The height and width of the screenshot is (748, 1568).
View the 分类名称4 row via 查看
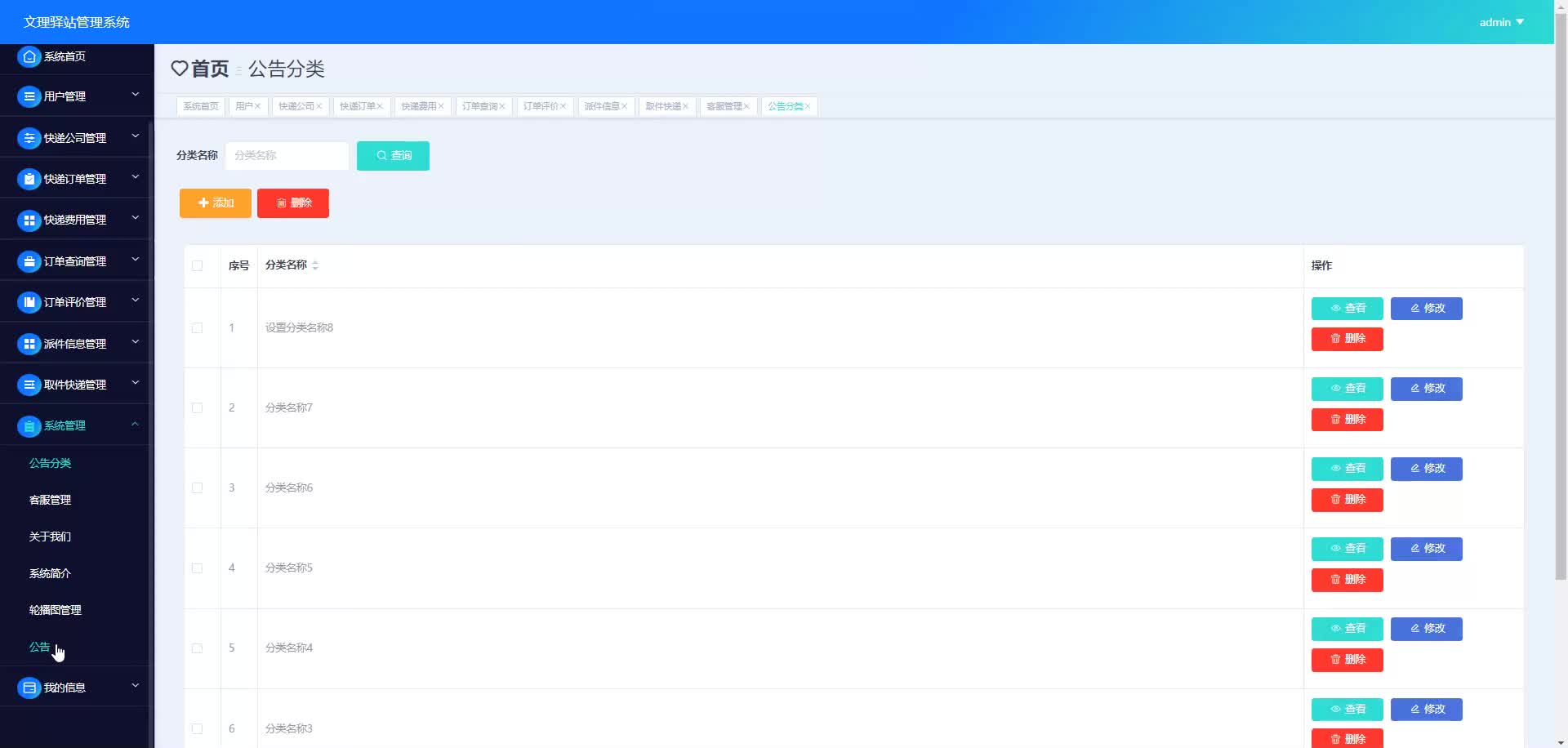click(x=1347, y=629)
